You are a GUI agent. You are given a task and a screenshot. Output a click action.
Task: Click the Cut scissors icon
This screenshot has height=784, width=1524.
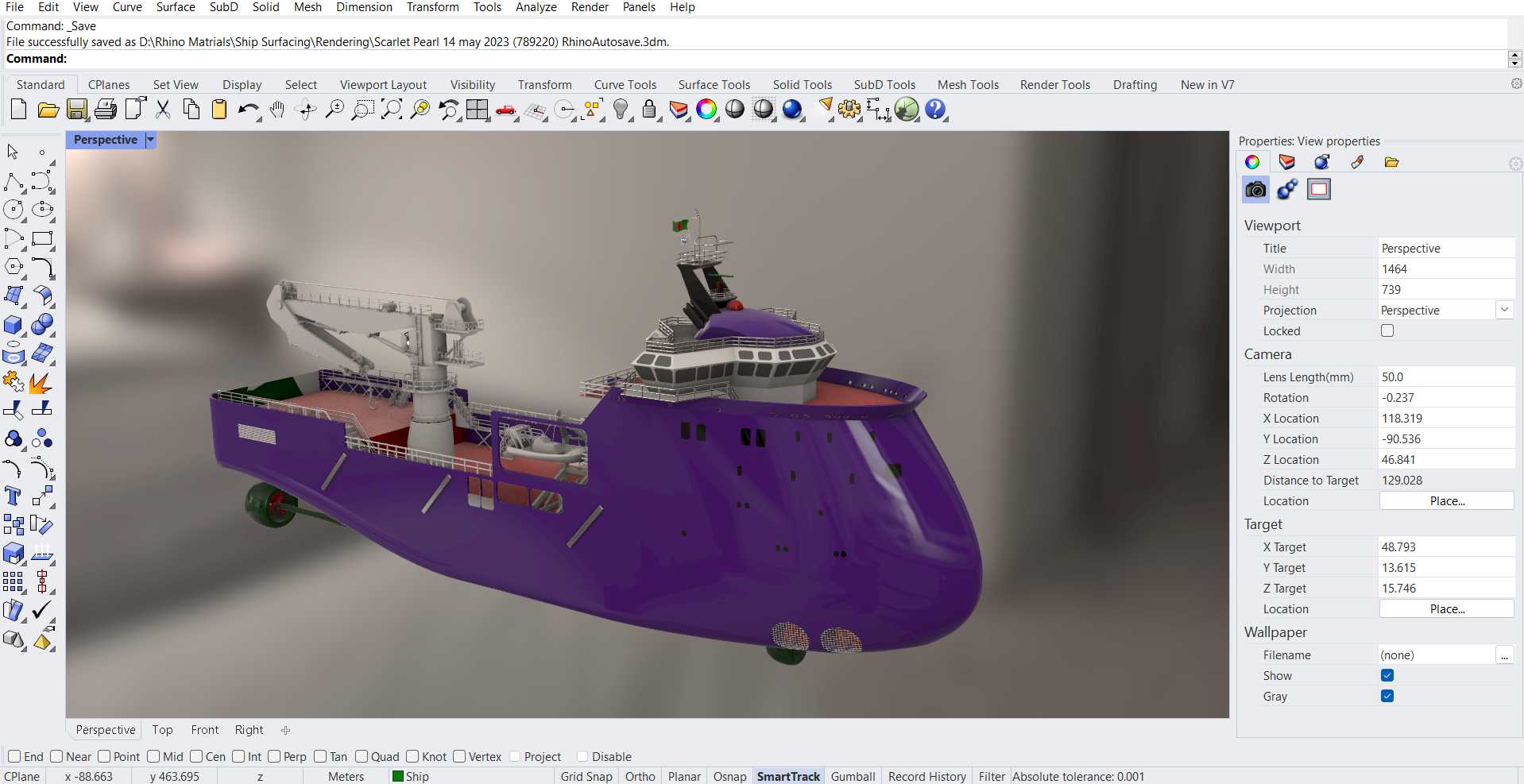pos(163,110)
